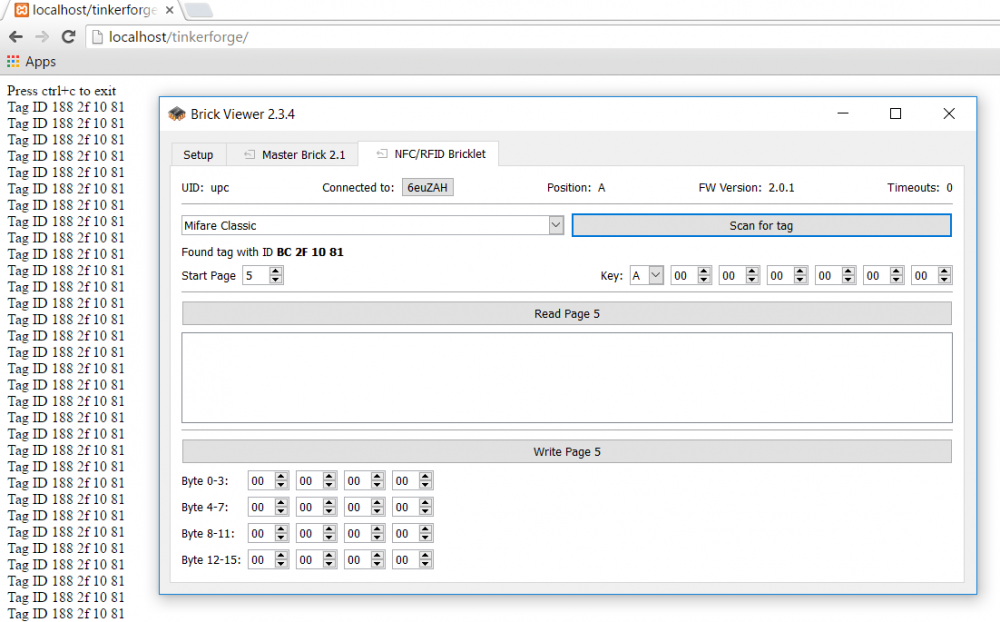The width and height of the screenshot is (1000, 622).
Task: Click the Start Page spin box
Action: pyautogui.click(x=256, y=276)
